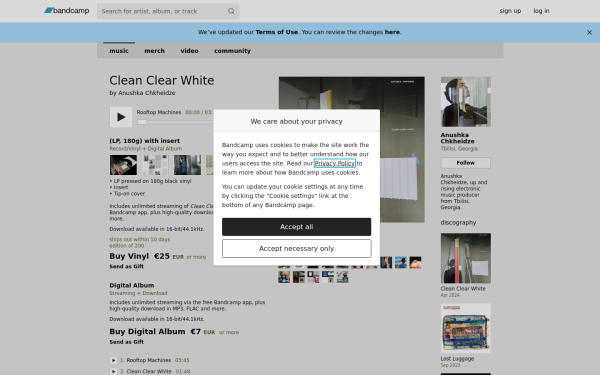This screenshot has height=375, width=600.
Task: Click the search magnifier icon
Action: (x=231, y=11)
